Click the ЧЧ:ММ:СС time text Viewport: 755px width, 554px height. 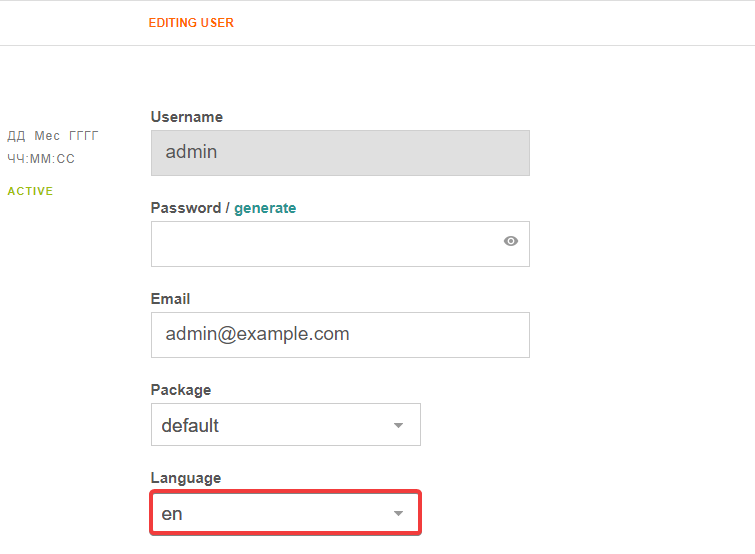point(41,159)
